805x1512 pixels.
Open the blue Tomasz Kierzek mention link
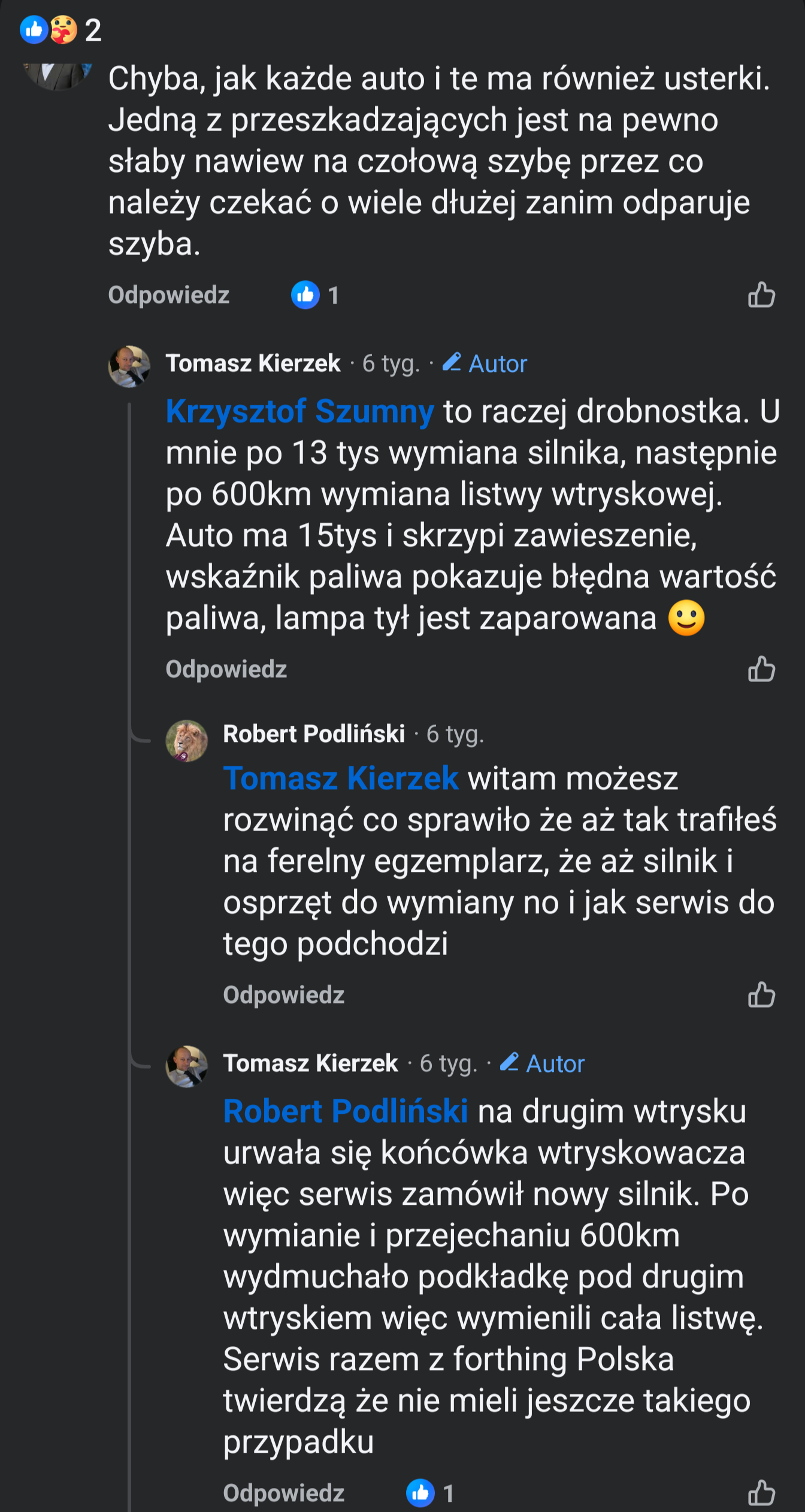(x=341, y=778)
